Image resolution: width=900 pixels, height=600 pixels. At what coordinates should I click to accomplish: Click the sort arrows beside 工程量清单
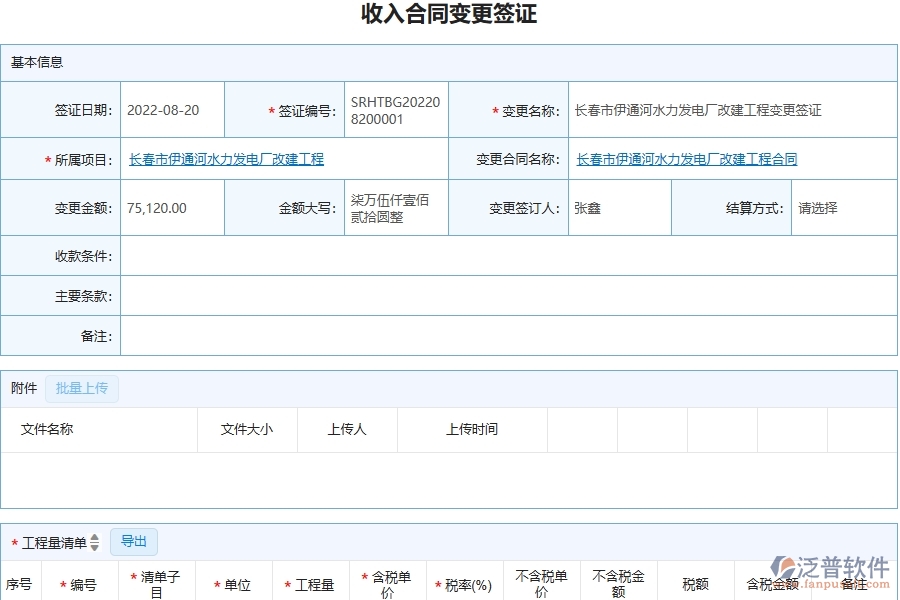(x=93, y=541)
